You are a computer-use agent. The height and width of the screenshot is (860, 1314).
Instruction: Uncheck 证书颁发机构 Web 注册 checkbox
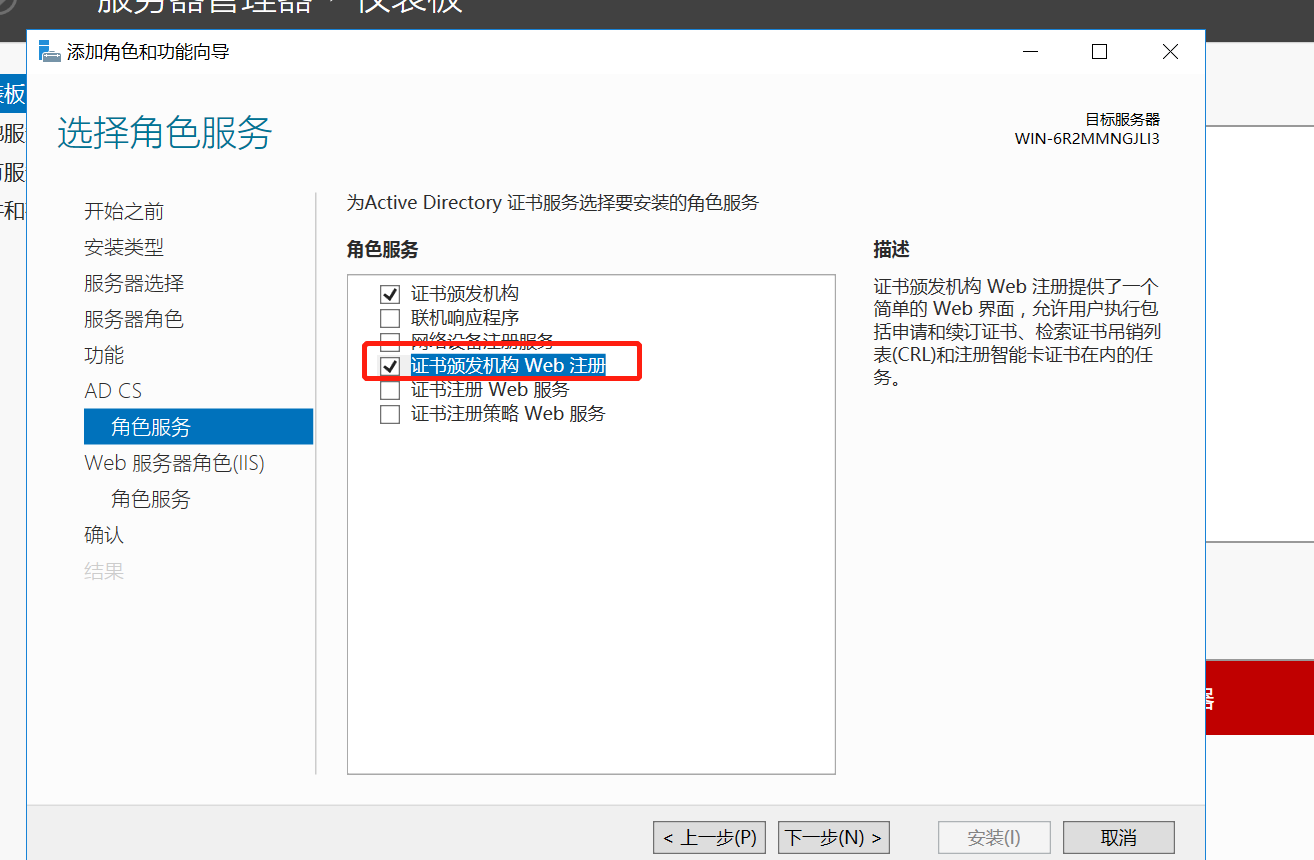point(390,367)
